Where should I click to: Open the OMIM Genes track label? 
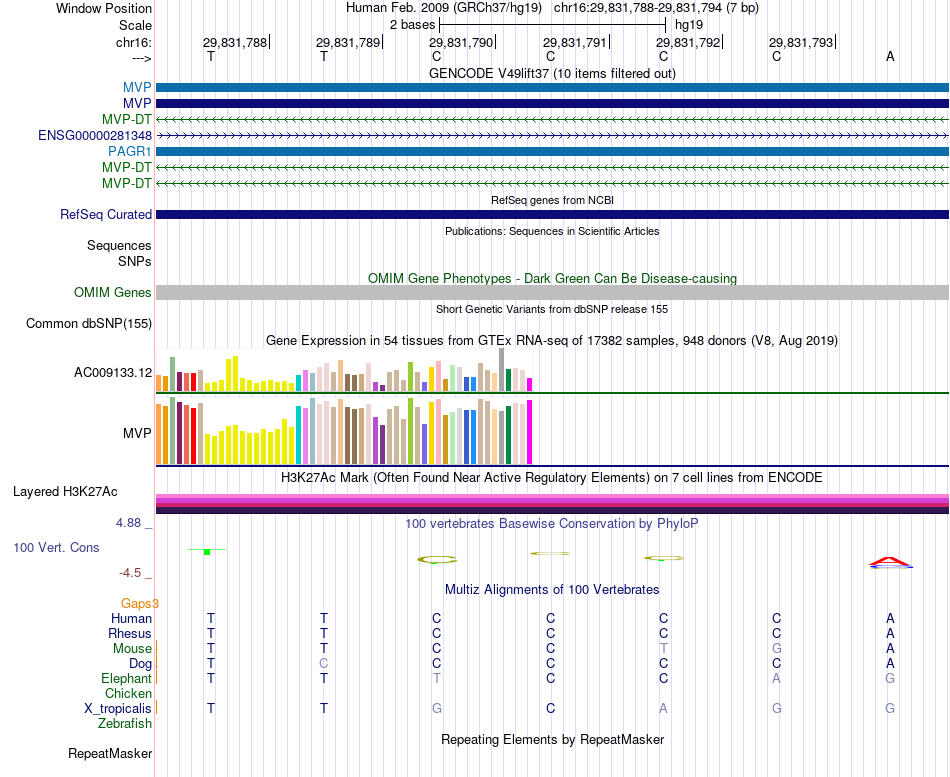pyautogui.click(x=113, y=293)
